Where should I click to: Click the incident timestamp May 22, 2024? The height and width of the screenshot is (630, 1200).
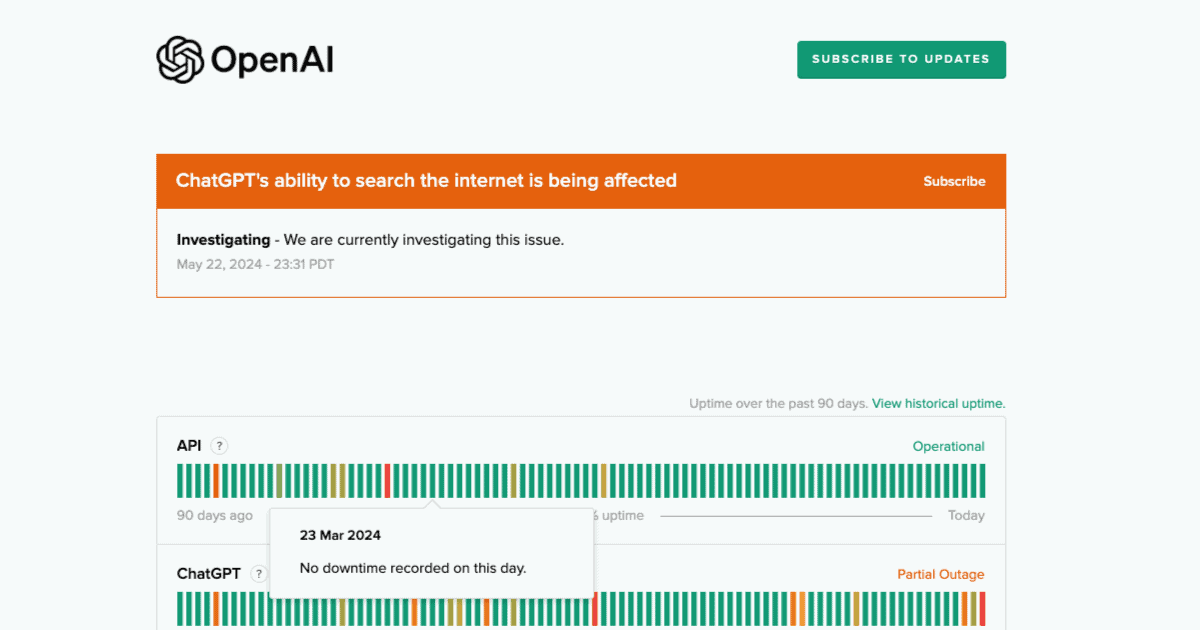tap(255, 265)
